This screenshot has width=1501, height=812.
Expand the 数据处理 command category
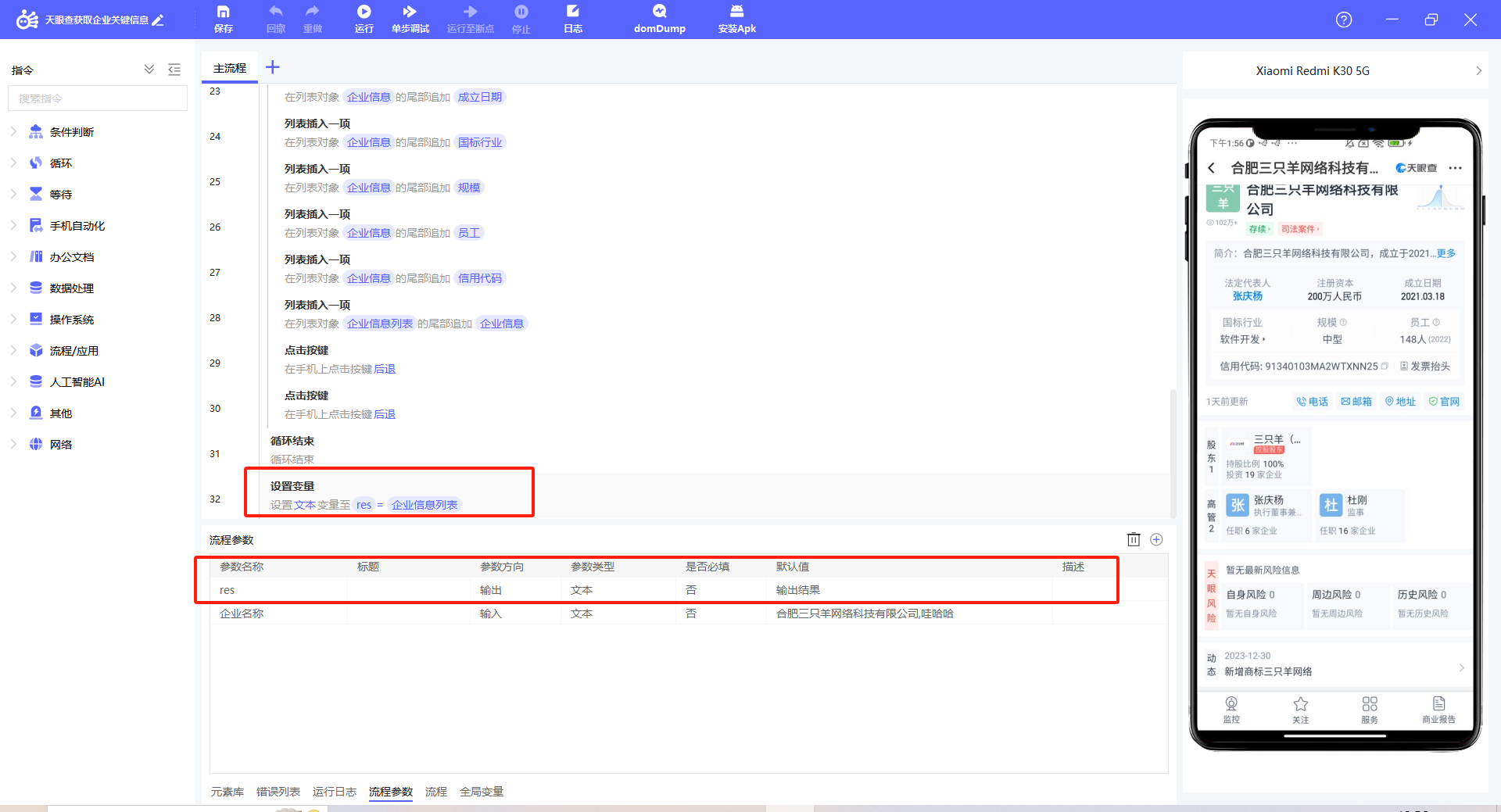click(13, 288)
